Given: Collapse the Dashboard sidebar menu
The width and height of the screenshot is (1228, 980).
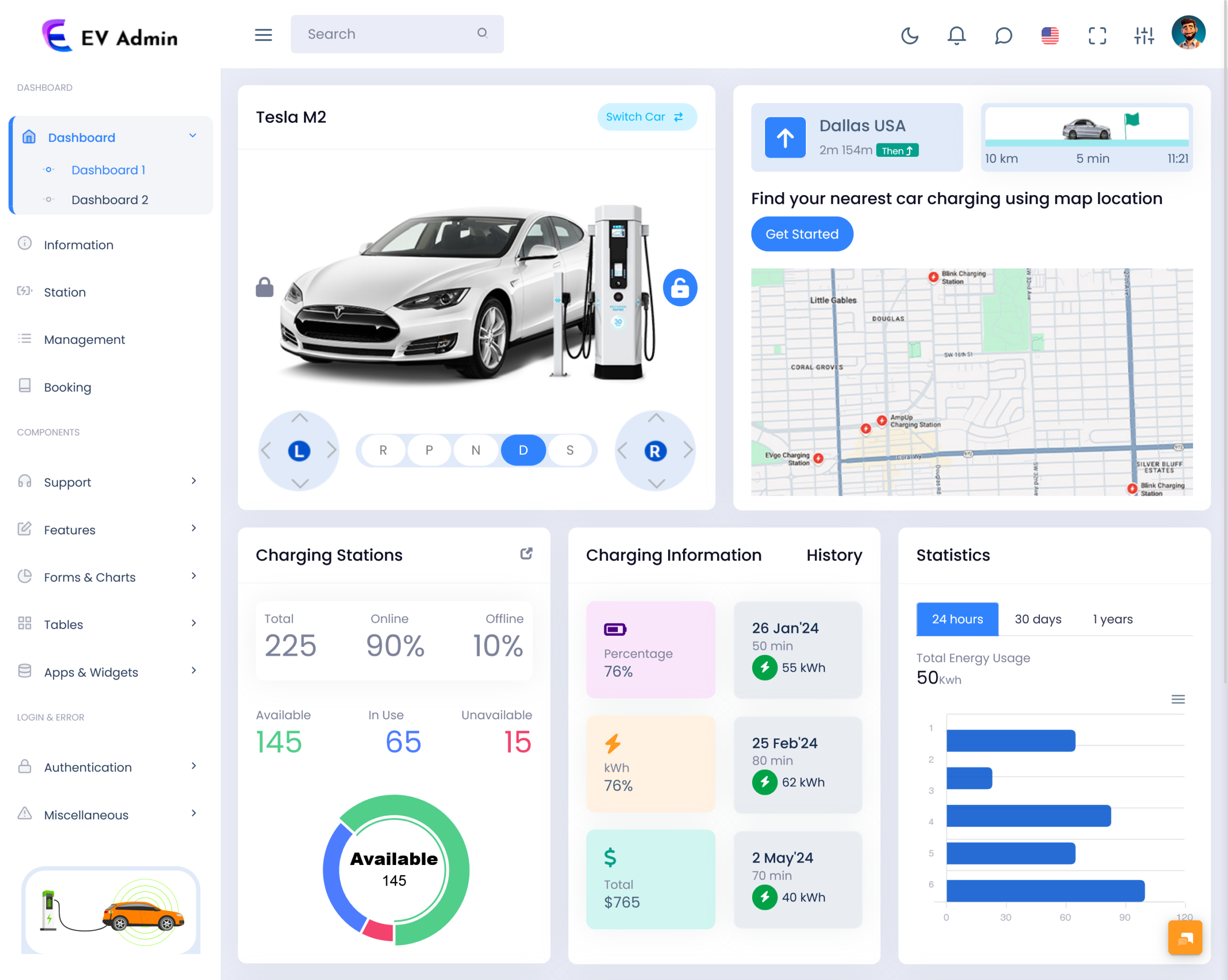Looking at the screenshot, I should tap(192, 136).
